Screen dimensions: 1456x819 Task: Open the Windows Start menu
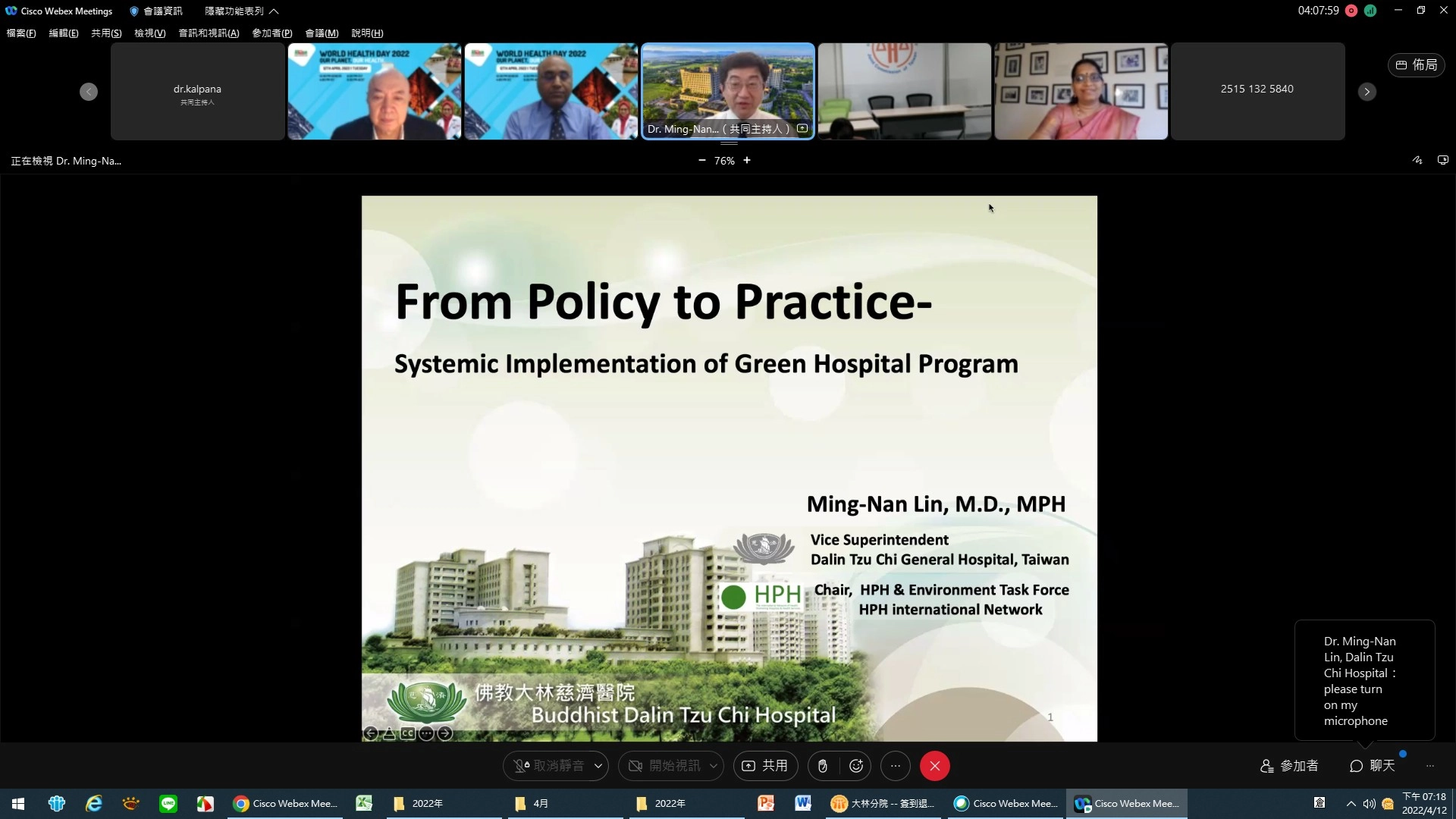pyautogui.click(x=18, y=804)
